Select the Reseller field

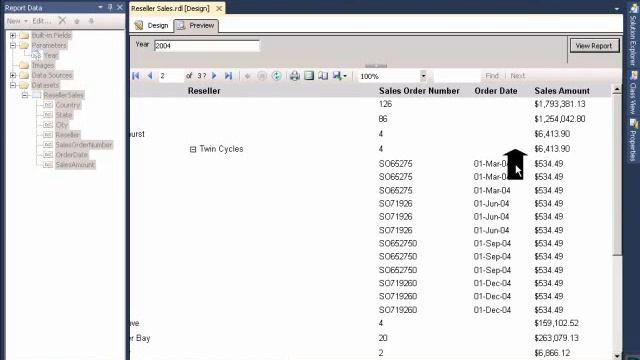click(67, 135)
